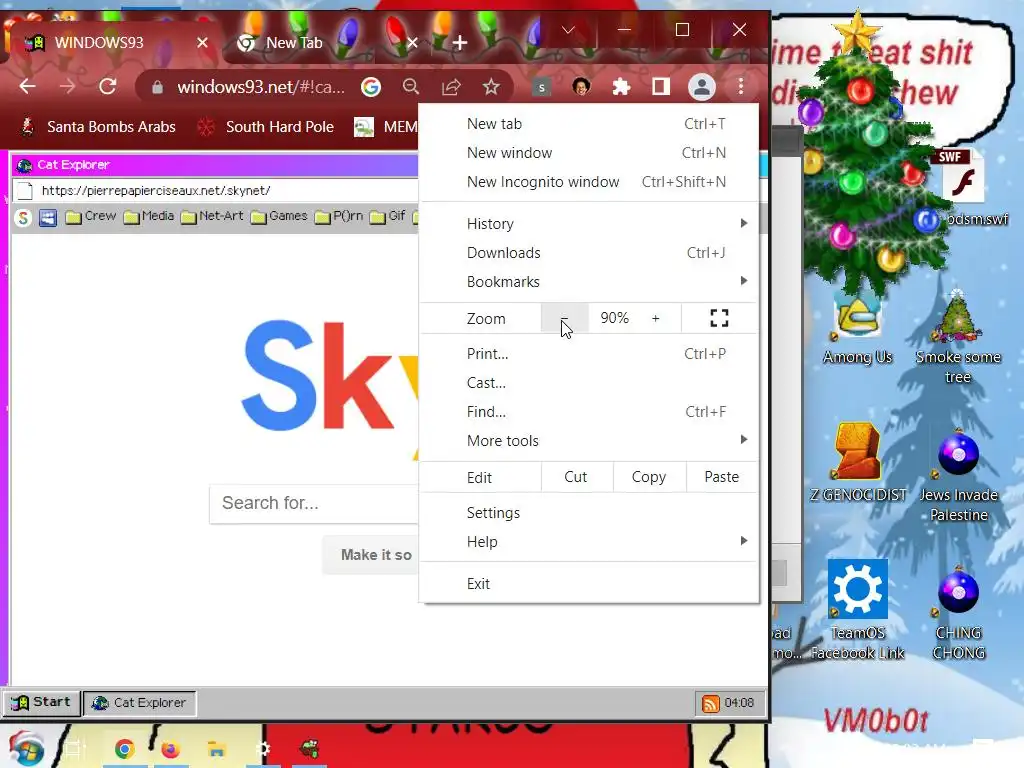Open File Explorer from the taskbar
This screenshot has width=1024, height=768.
(x=216, y=749)
